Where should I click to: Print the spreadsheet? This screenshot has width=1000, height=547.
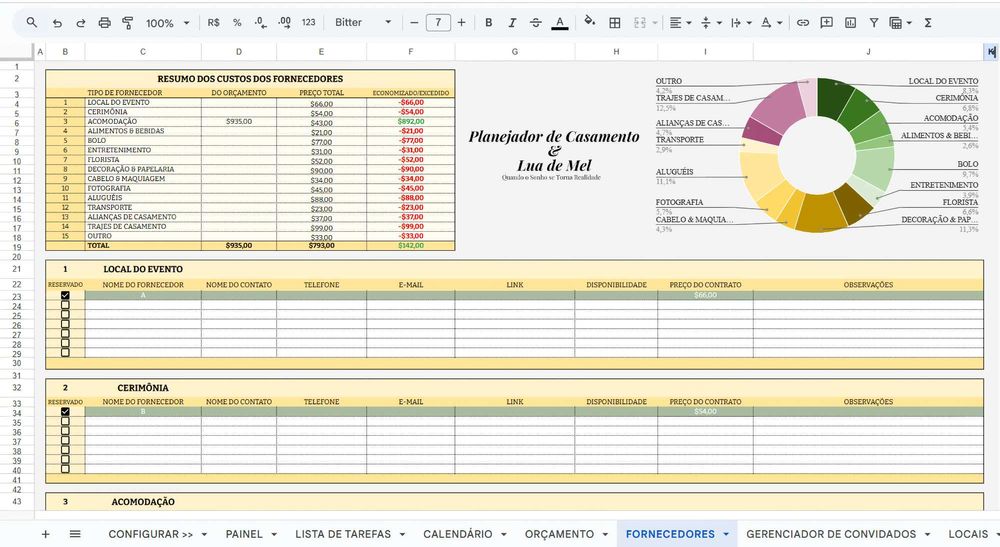coord(105,23)
